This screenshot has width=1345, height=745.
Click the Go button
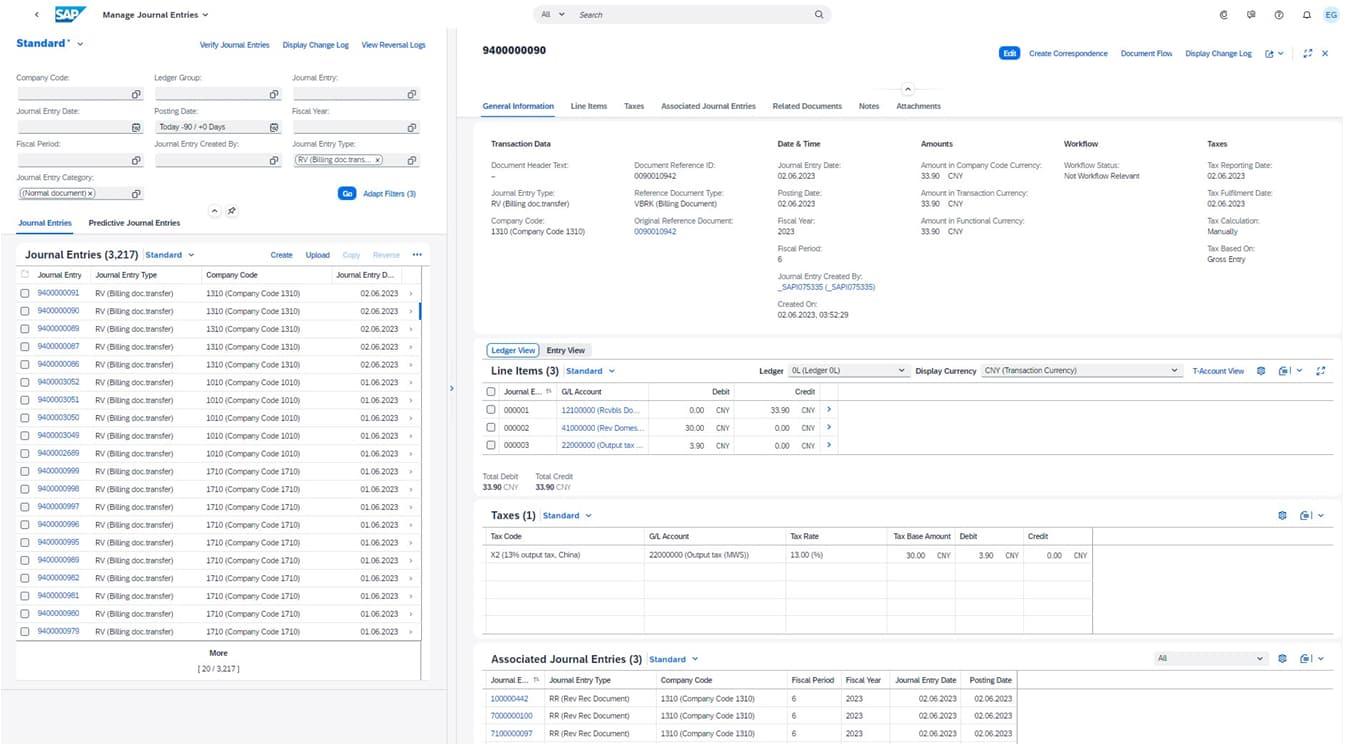(x=347, y=193)
